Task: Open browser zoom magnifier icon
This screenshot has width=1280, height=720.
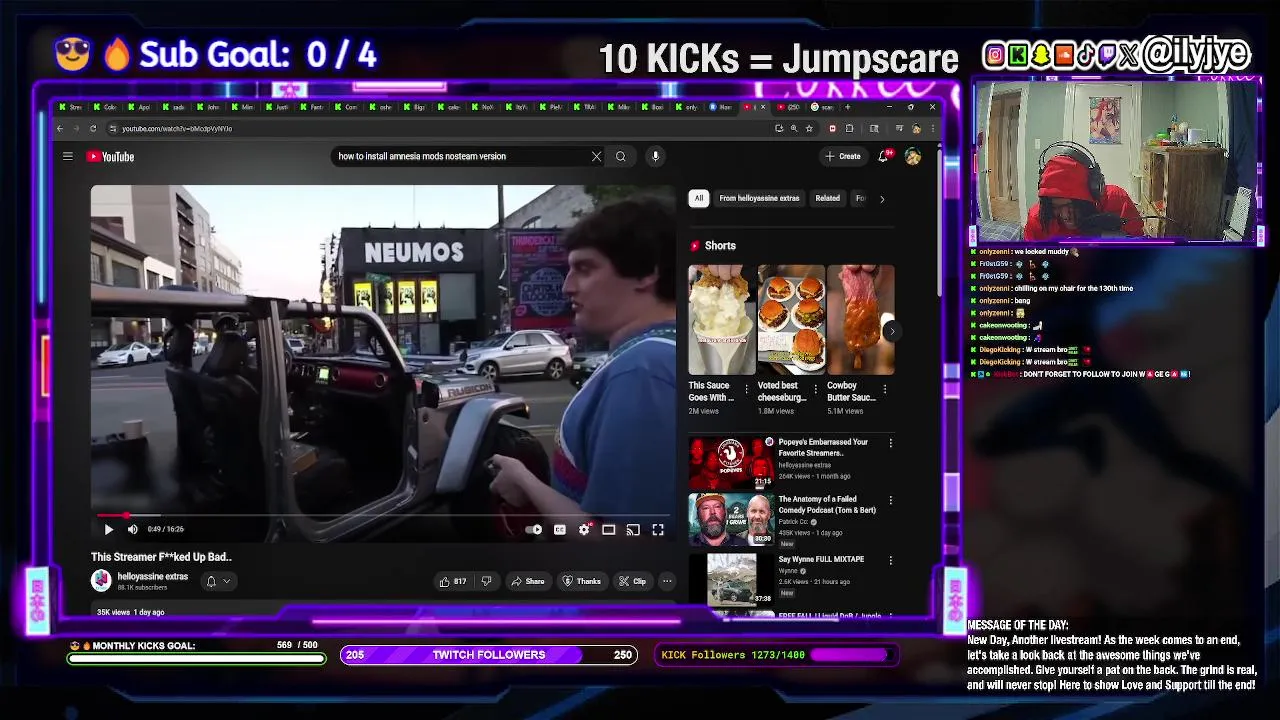Action: click(x=794, y=128)
